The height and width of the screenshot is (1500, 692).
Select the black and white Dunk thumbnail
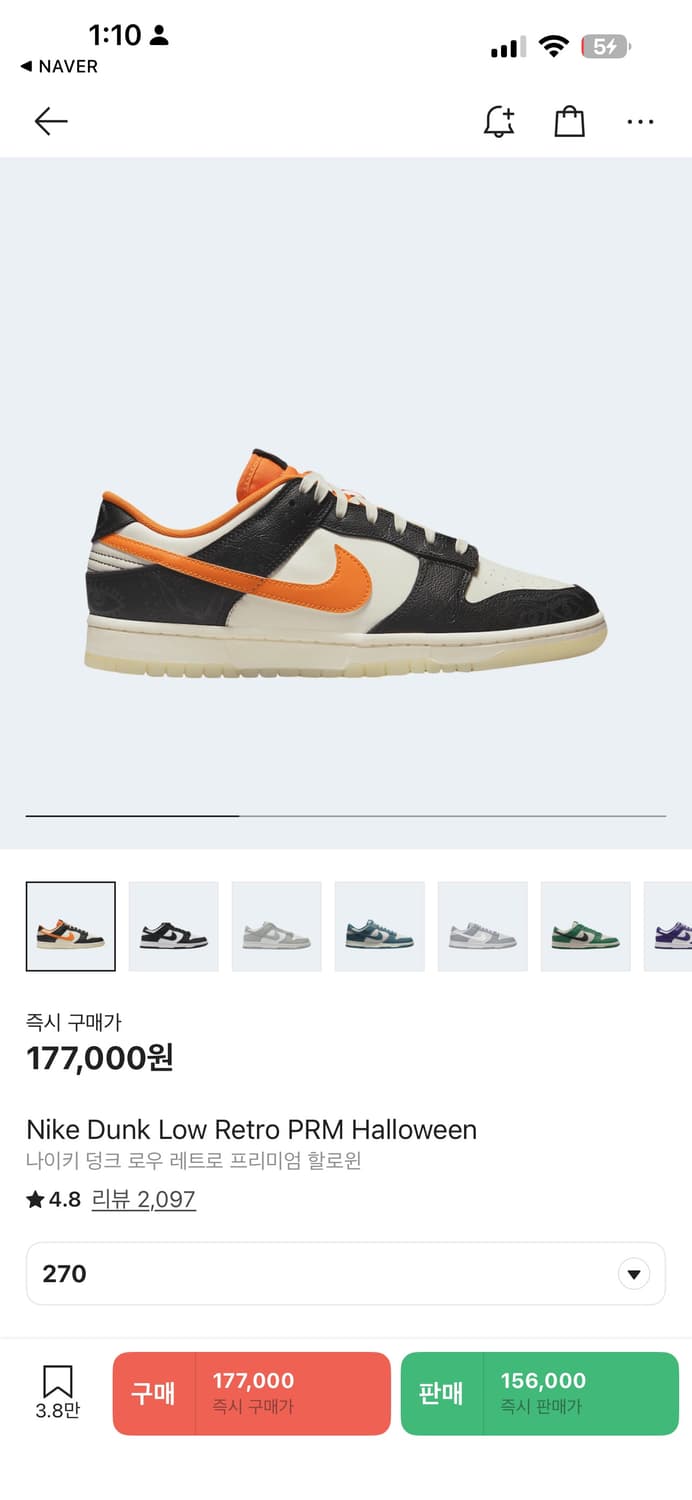(174, 926)
